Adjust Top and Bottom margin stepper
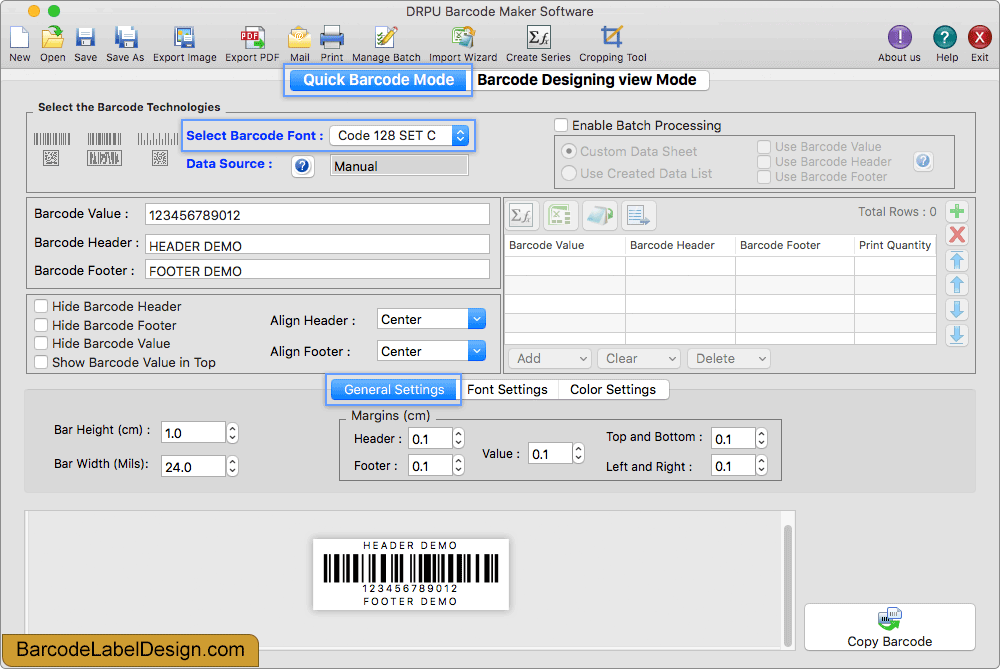The height and width of the screenshot is (669, 1000). [761, 438]
